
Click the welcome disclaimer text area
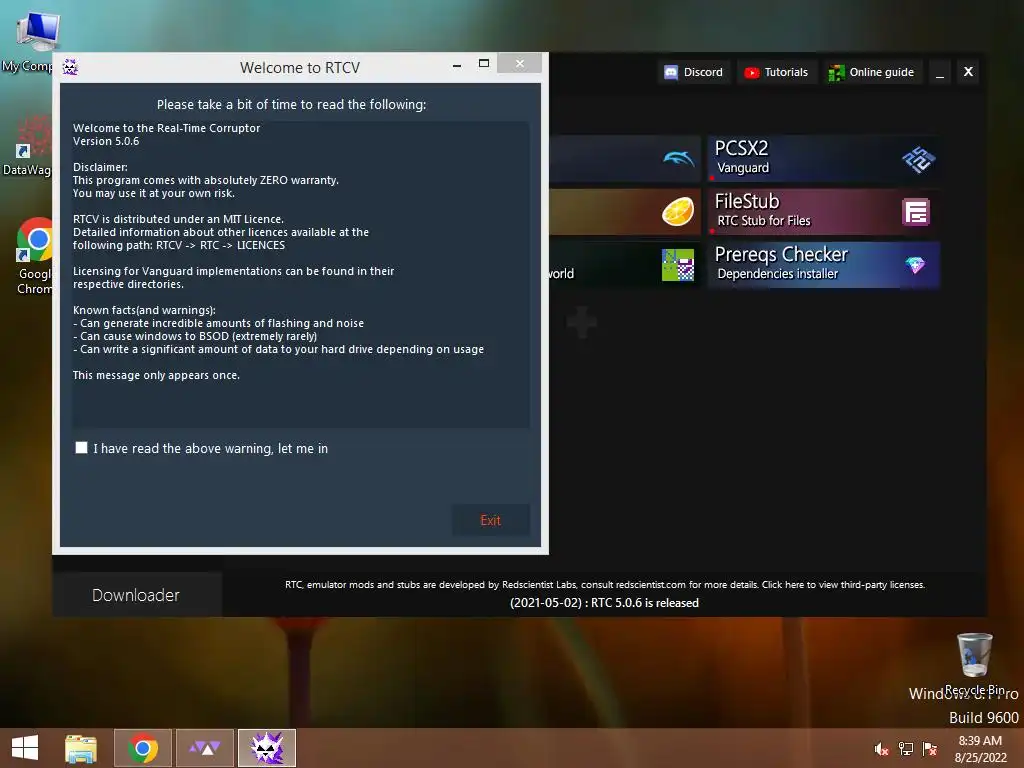point(300,274)
